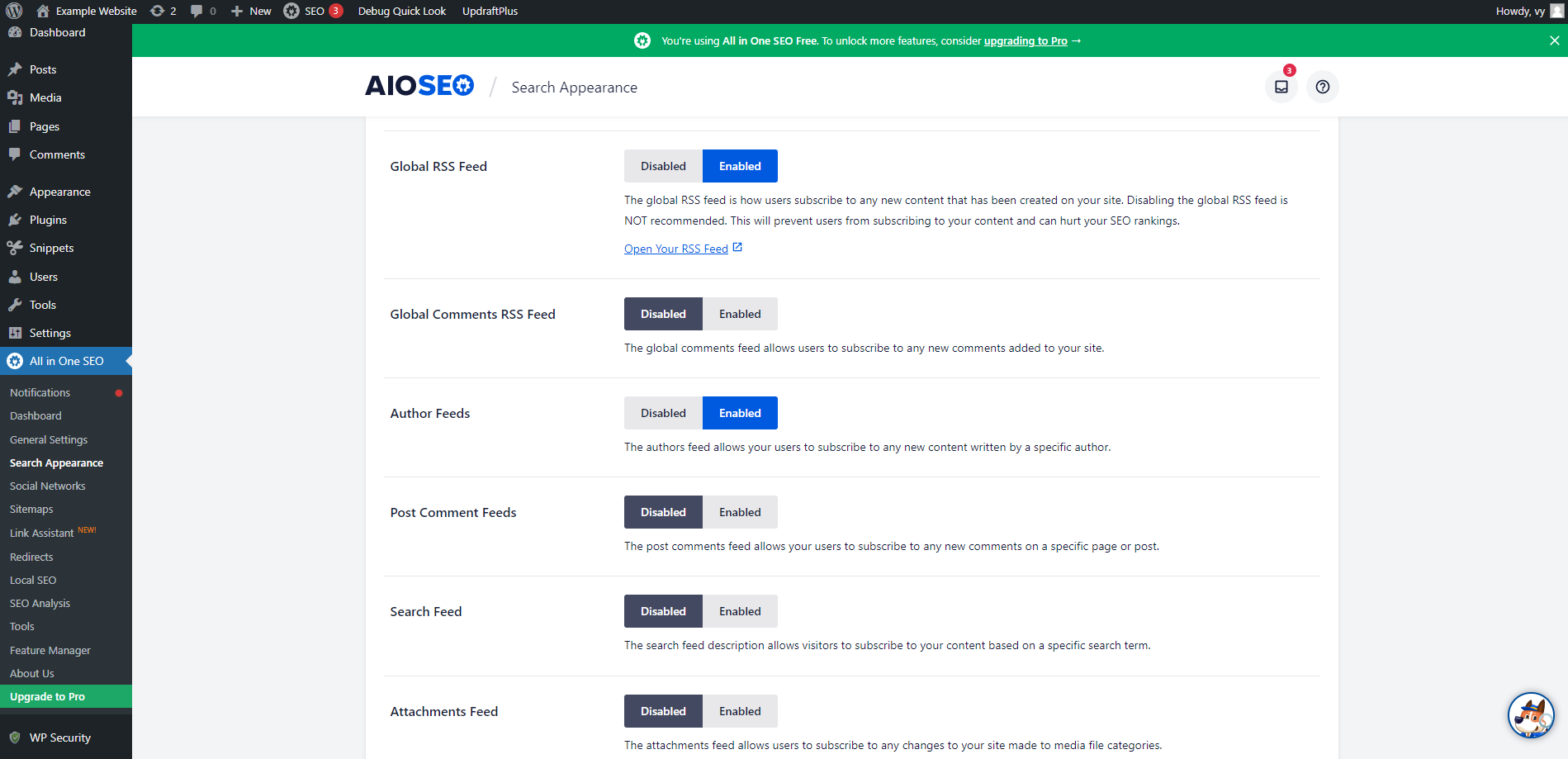Image resolution: width=1568 pixels, height=759 pixels.
Task: Click the upgrading to Pro link
Action: click(x=1026, y=40)
